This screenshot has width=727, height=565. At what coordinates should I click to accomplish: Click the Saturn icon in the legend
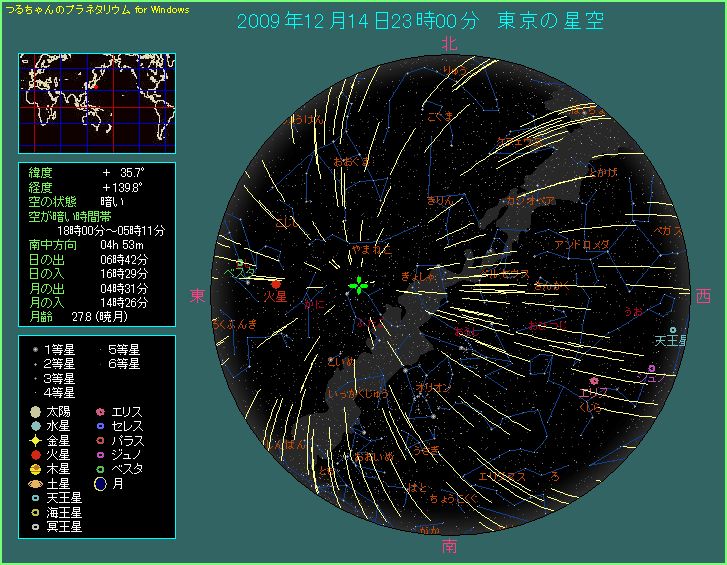tap(35, 482)
